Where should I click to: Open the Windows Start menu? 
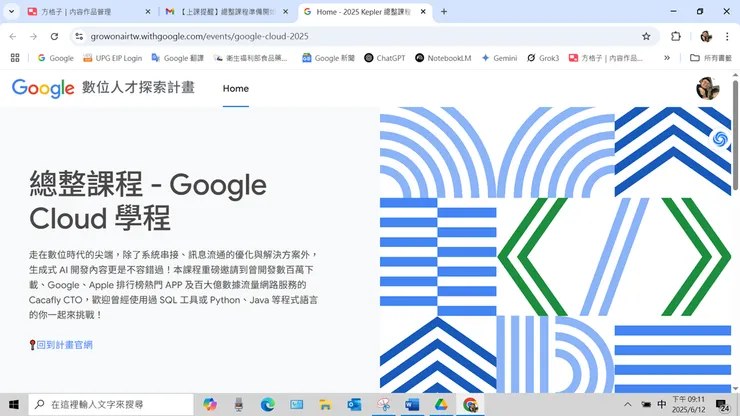[x=14, y=405]
